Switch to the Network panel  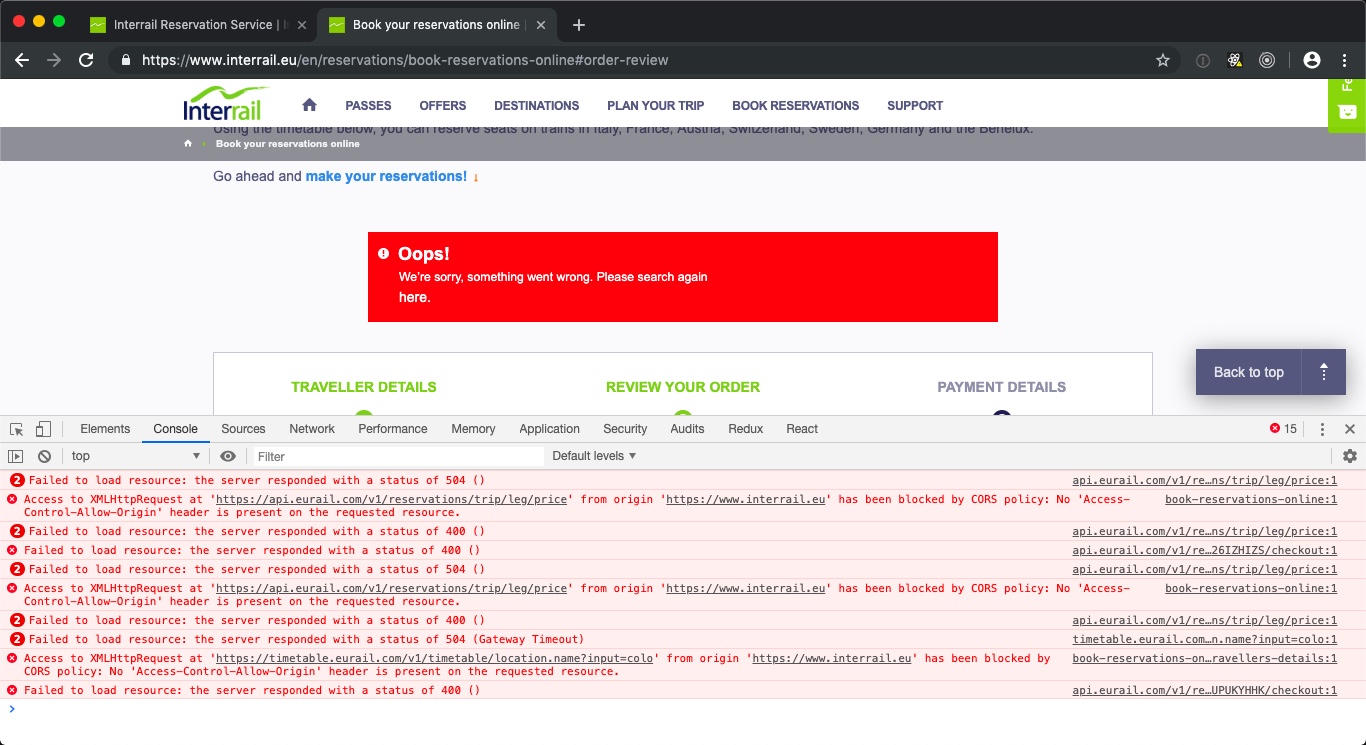[312, 429]
